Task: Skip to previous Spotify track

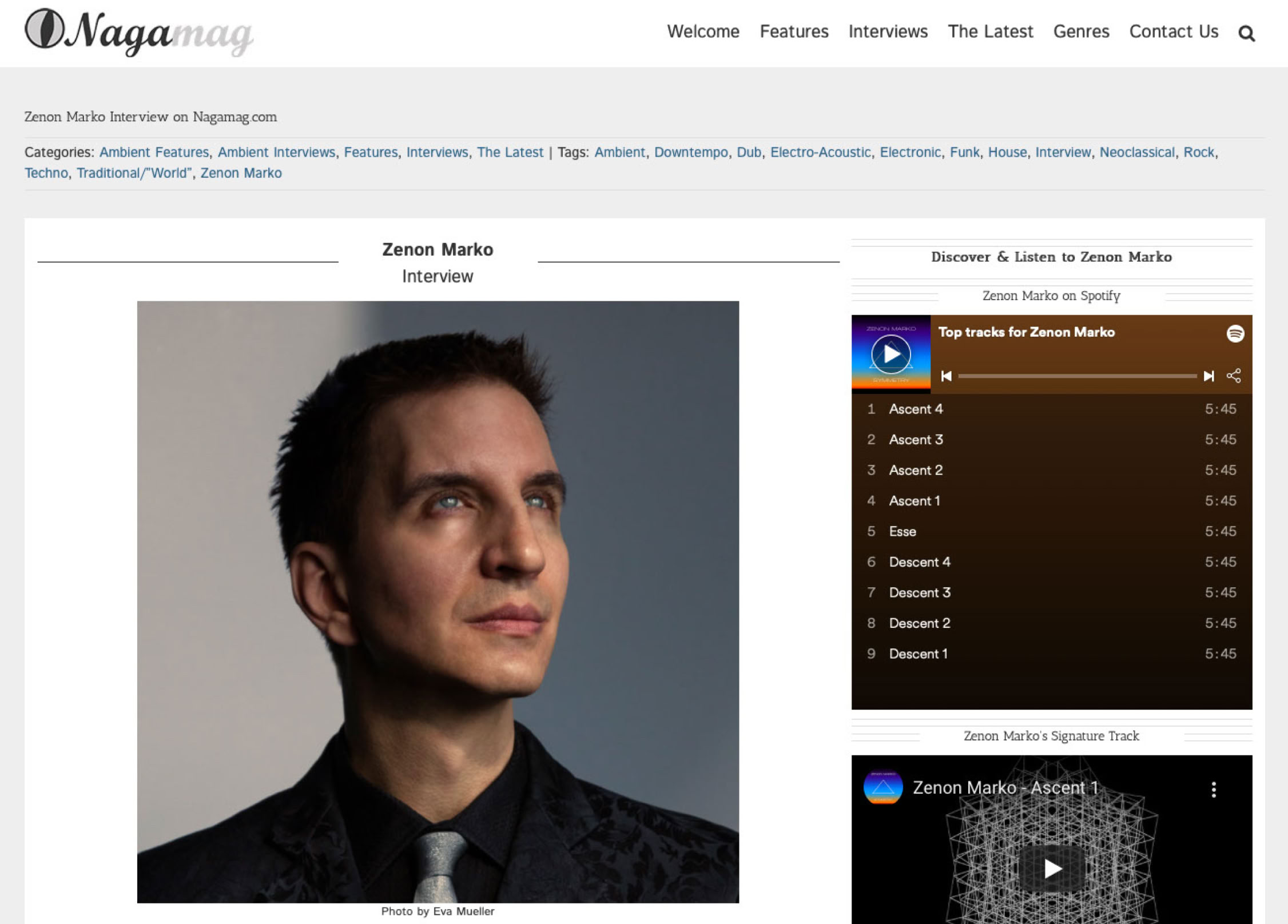Action: [947, 376]
